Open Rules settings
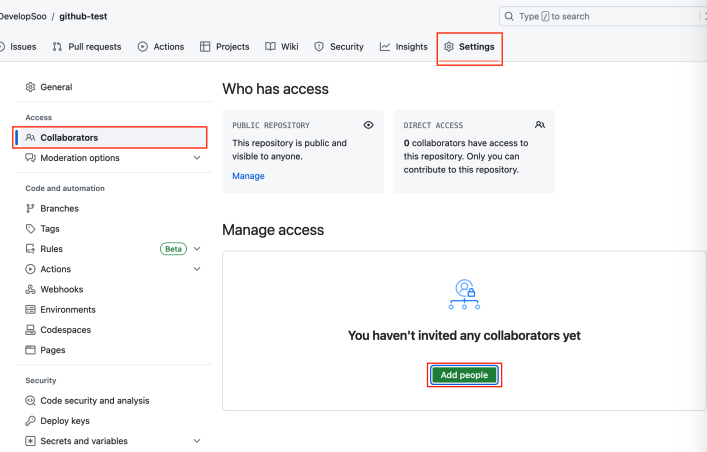Image resolution: width=707 pixels, height=452 pixels. point(113,249)
